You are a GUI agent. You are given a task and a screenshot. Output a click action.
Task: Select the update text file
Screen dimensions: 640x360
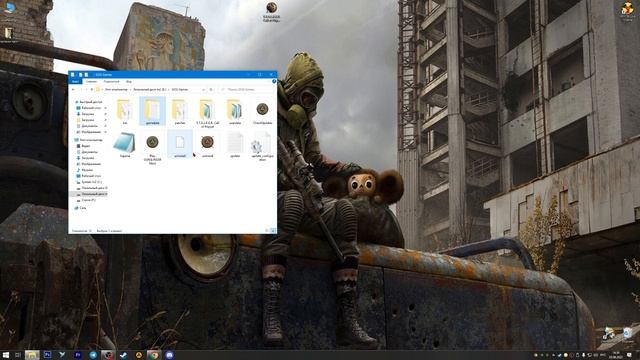(235, 144)
